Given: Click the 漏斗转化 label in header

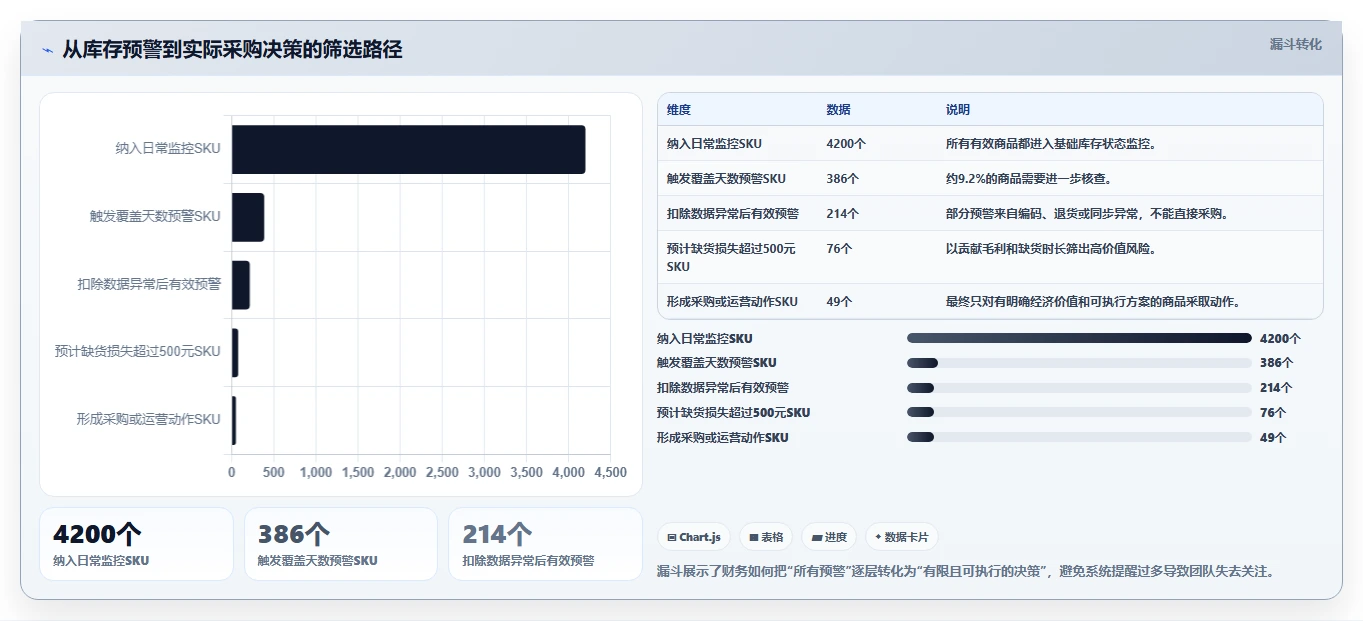Looking at the screenshot, I should pos(1296,45).
